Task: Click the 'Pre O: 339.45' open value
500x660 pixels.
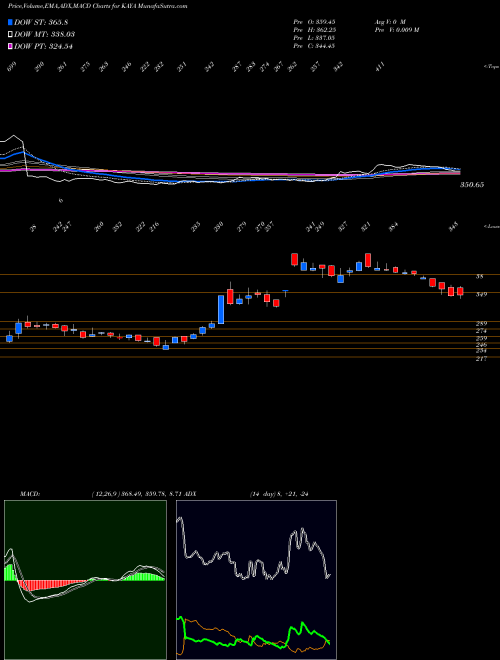Action: point(314,21)
